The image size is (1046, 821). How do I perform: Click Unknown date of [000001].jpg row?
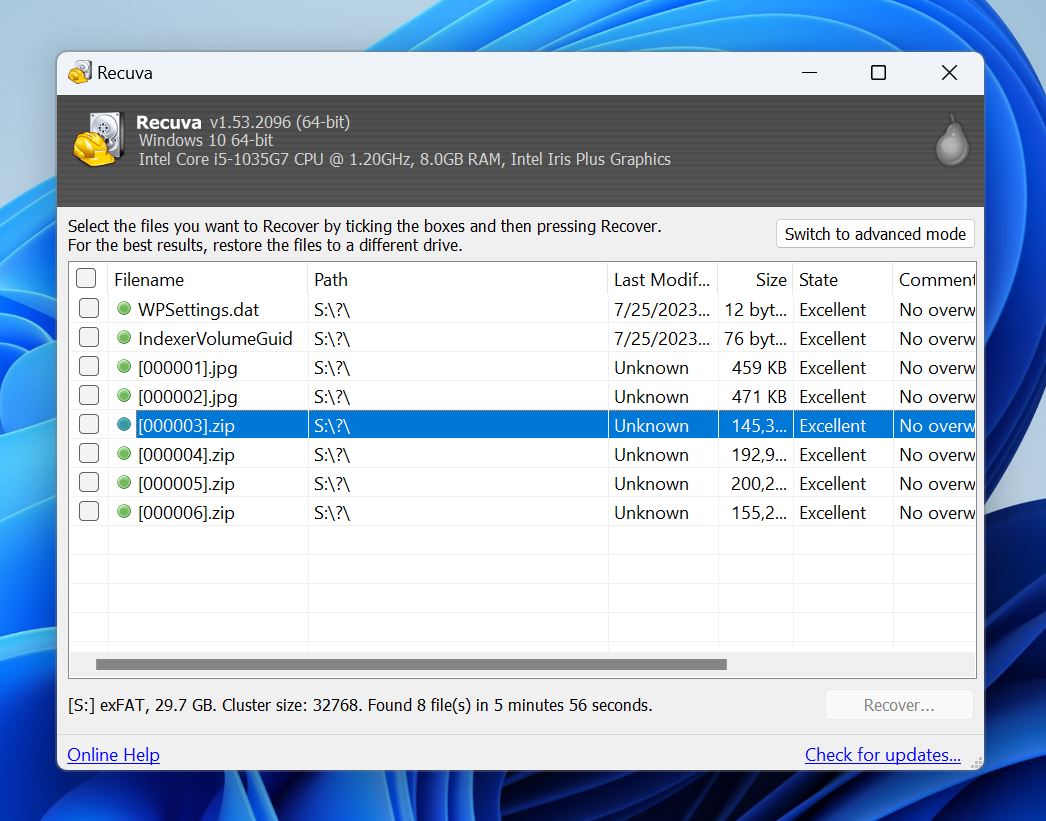(x=651, y=367)
